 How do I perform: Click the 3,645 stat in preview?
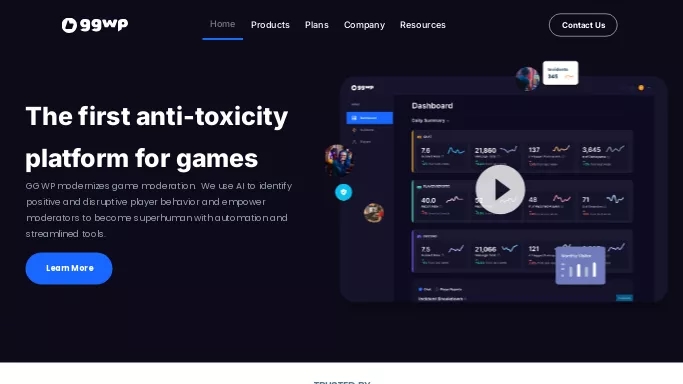click(x=591, y=149)
